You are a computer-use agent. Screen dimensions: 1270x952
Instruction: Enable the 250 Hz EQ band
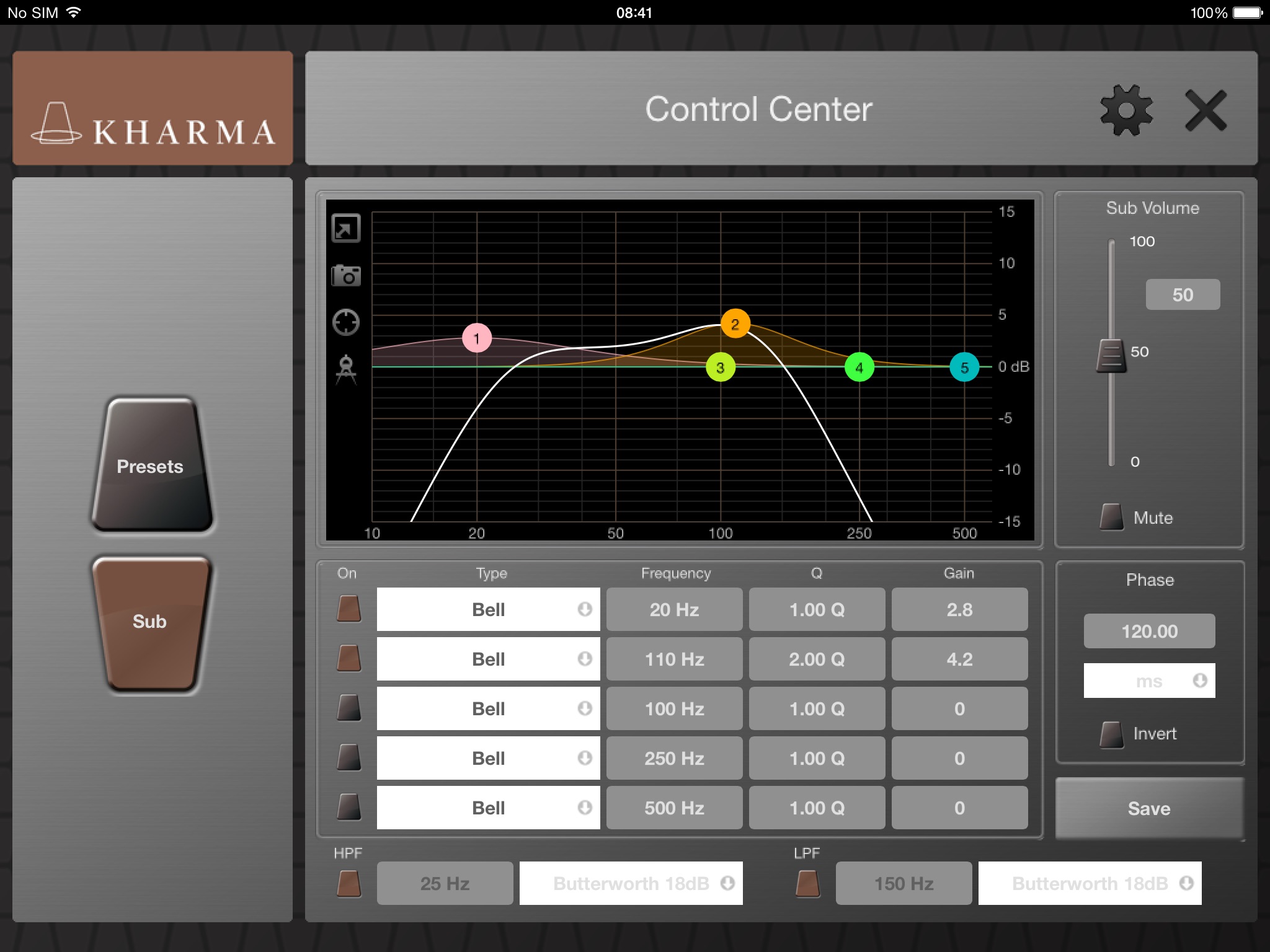[349, 758]
